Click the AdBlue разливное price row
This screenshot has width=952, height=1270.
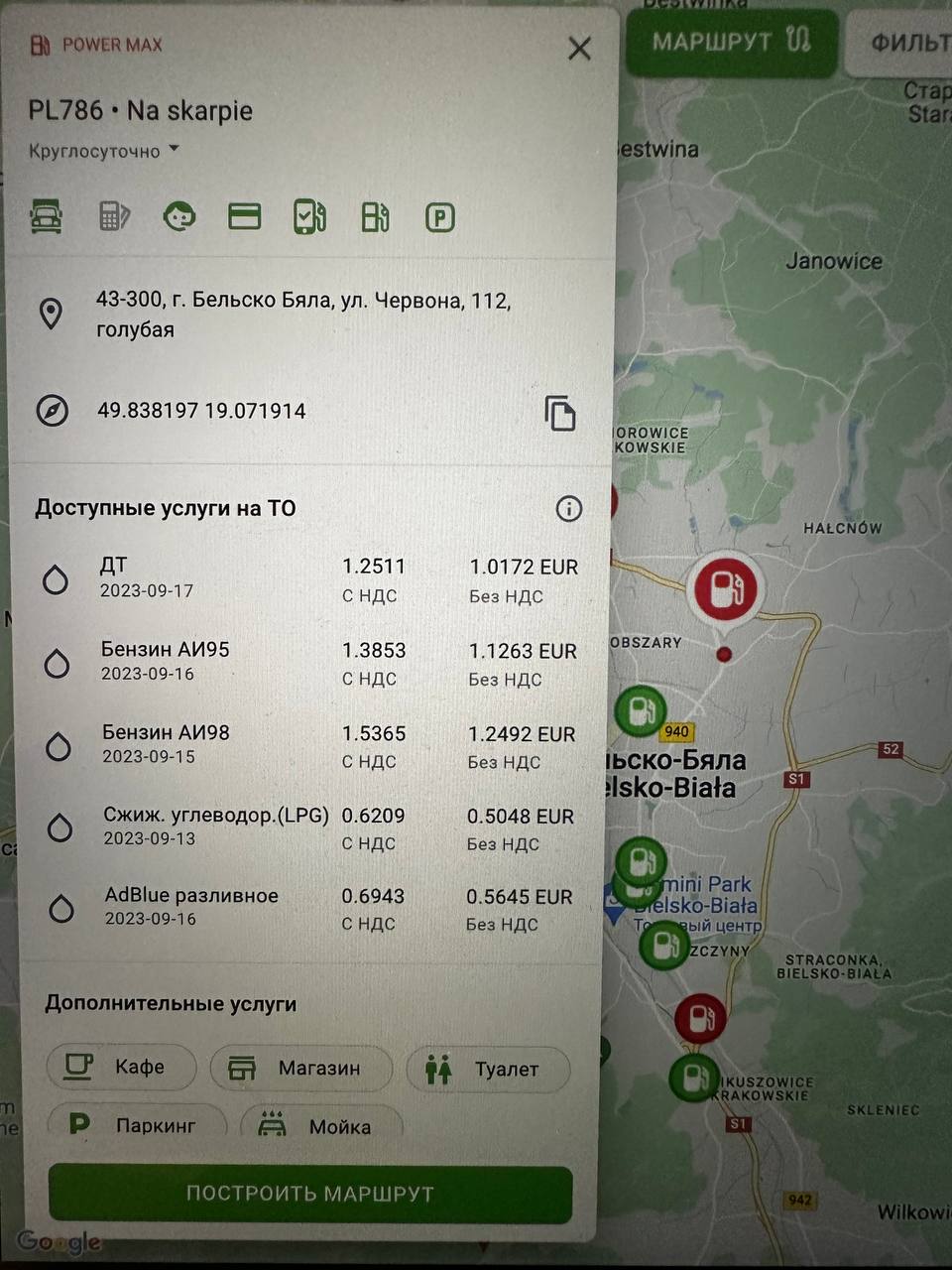coord(309,909)
